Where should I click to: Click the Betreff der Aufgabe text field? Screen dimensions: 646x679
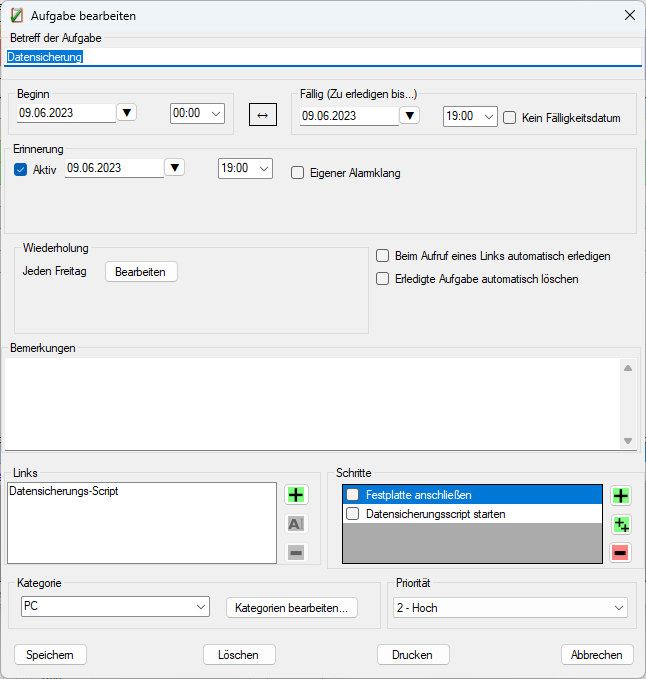click(x=320, y=57)
